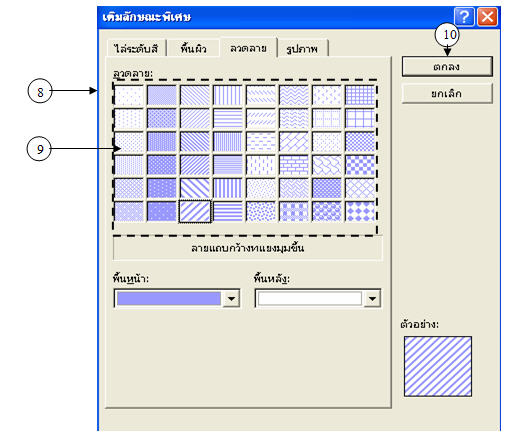Select the horizontal stripes pattern in bottom row

point(228,211)
